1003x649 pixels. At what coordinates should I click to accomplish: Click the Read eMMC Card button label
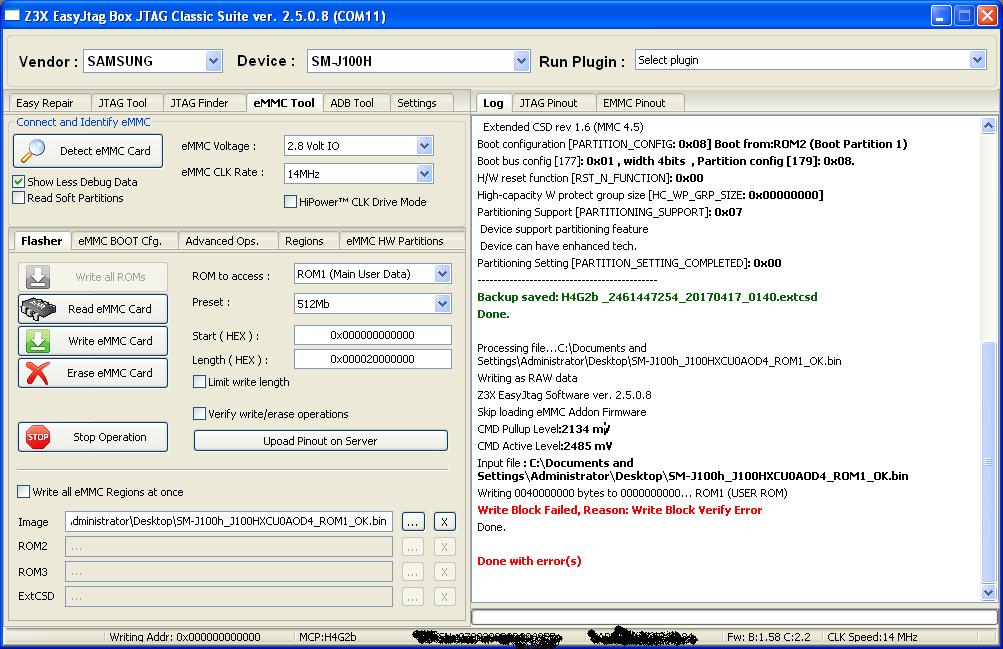click(110, 309)
